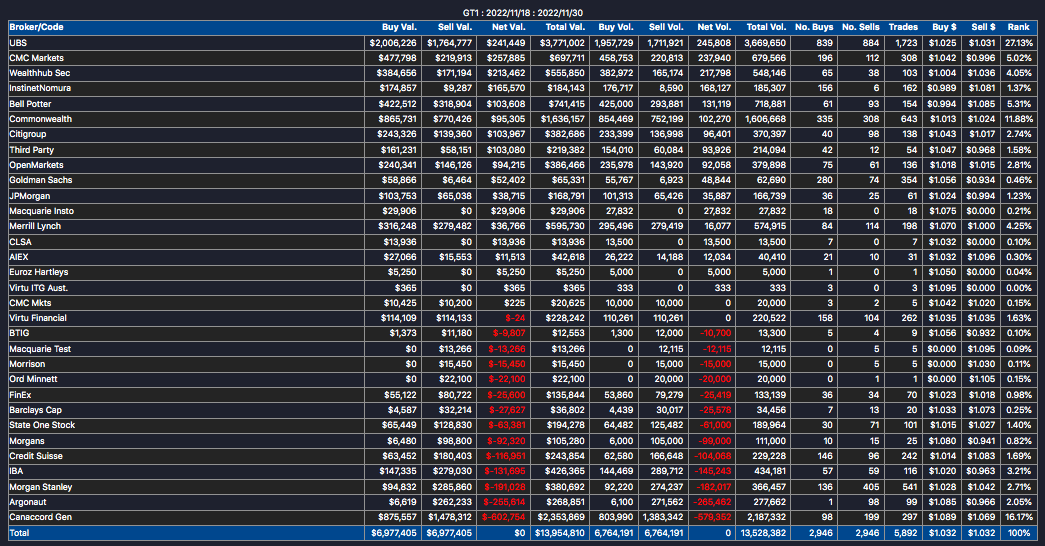
Task: Select the Credit Suisse broker name
Action: pos(36,456)
